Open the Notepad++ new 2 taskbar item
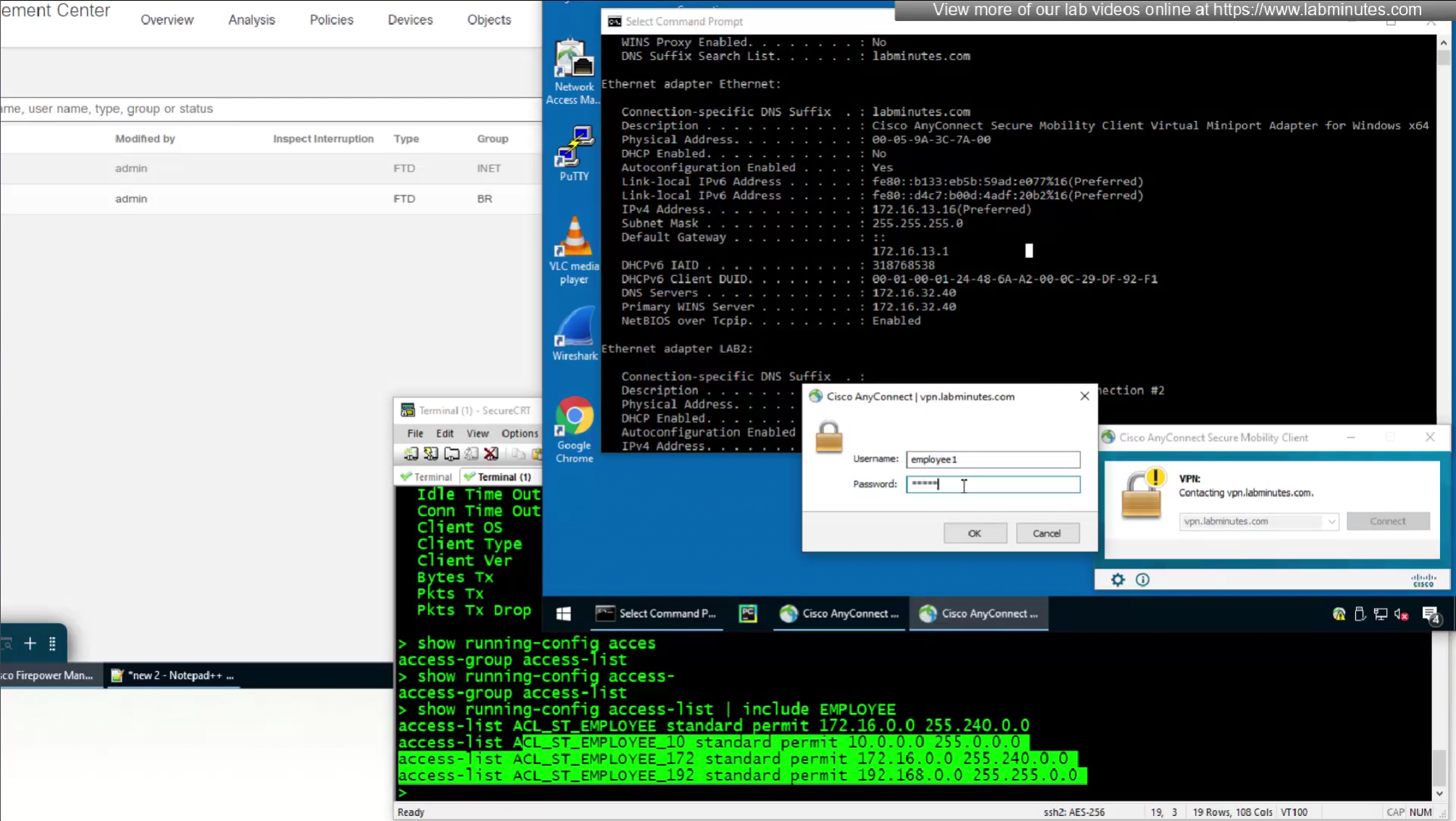This screenshot has height=821, width=1456. (x=174, y=675)
